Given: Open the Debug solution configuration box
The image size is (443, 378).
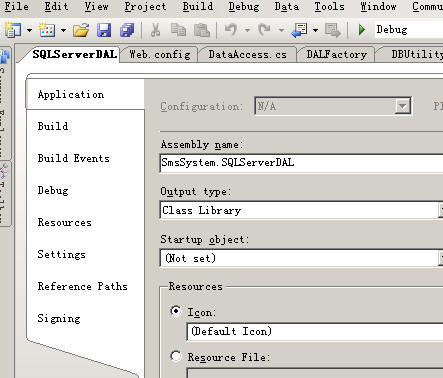Looking at the screenshot, I should pyautogui.click(x=409, y=30).
